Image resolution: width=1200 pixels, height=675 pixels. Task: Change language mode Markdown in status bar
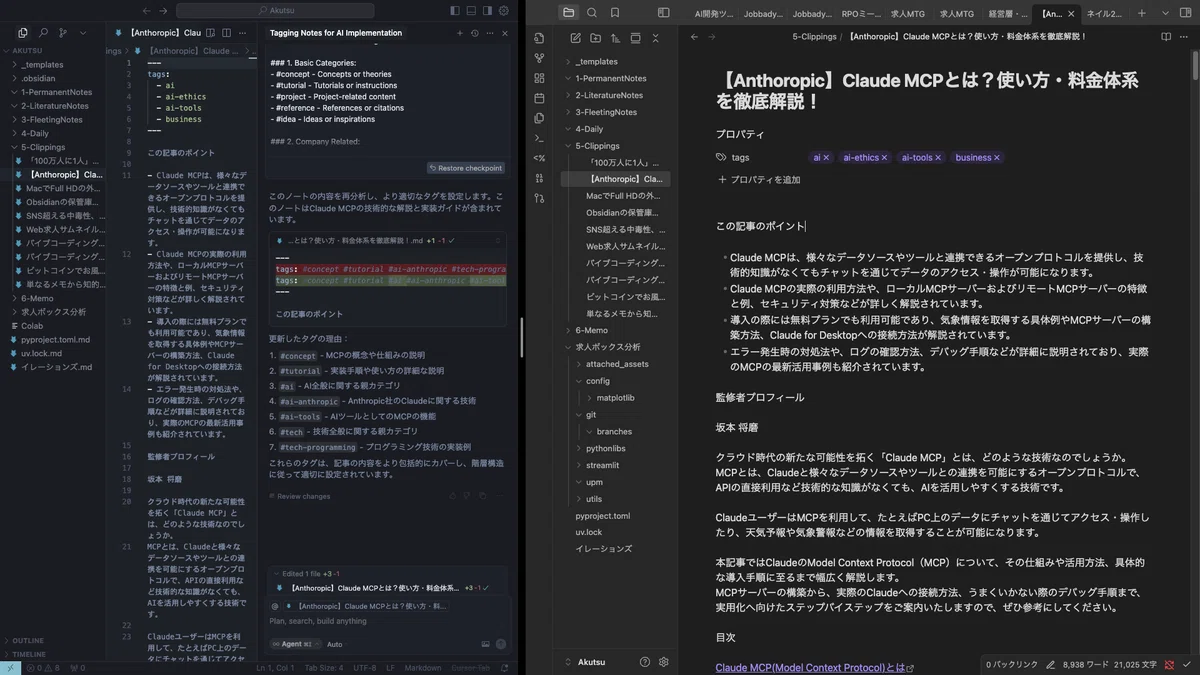click(x=422, y=668)
